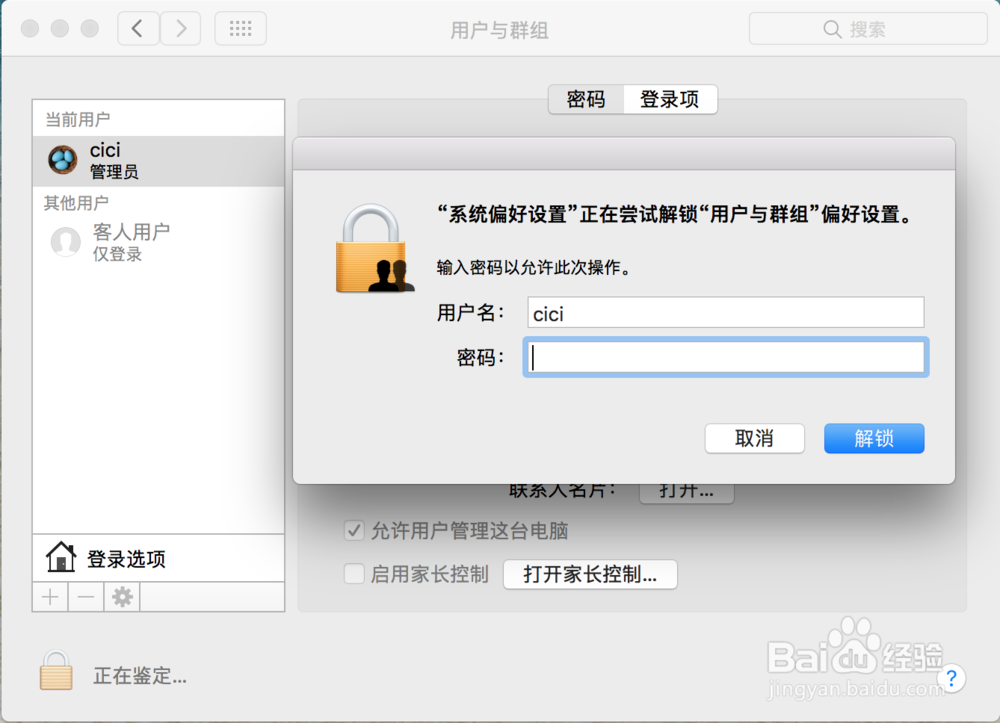This screenshot has height=723, width=1000.
Task: Toggle allow user to administer this computer
Action: pos(354,530)
